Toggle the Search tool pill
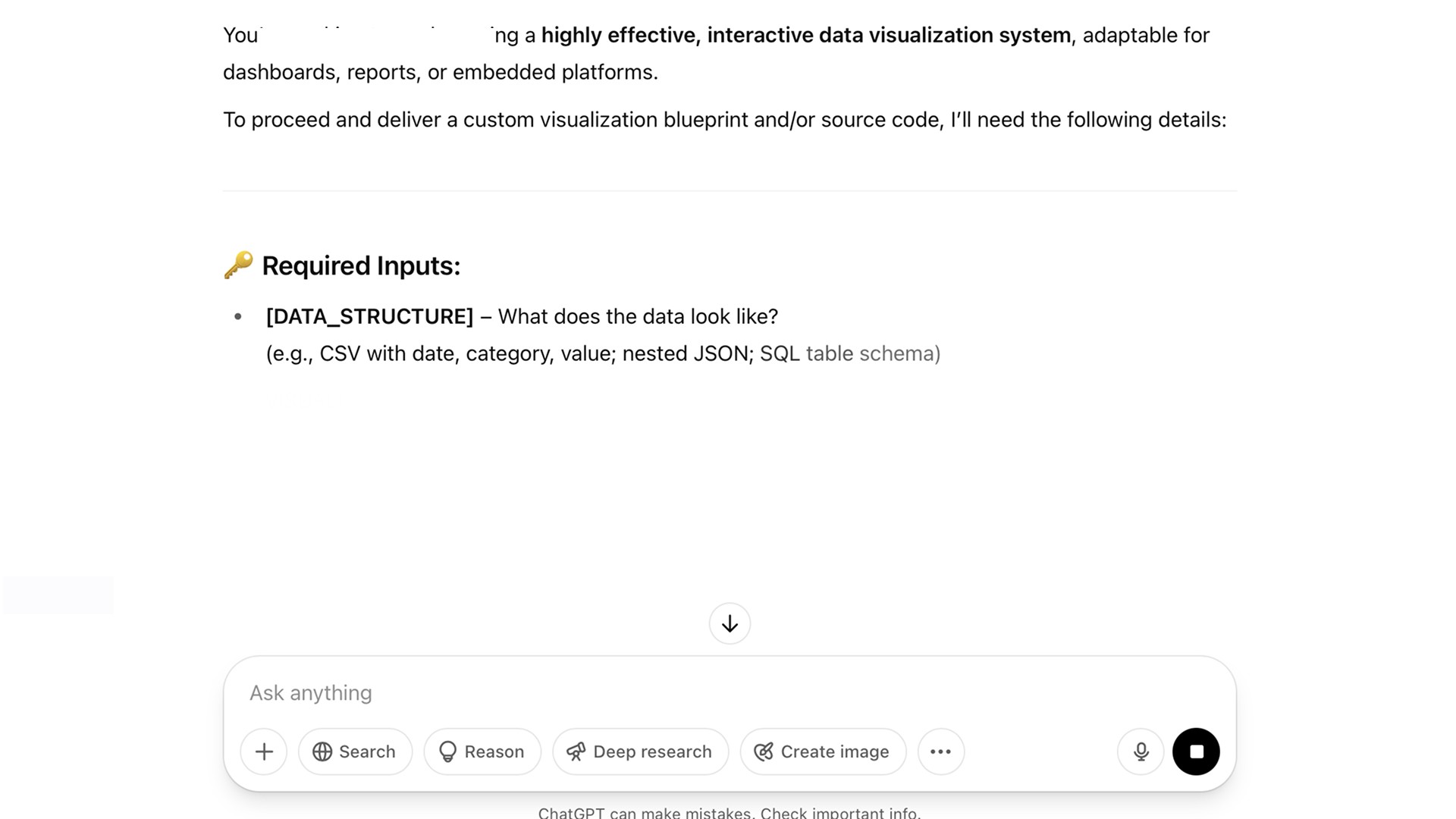Viewport: 1456px width, 819px height. click(x=355, y=752)
